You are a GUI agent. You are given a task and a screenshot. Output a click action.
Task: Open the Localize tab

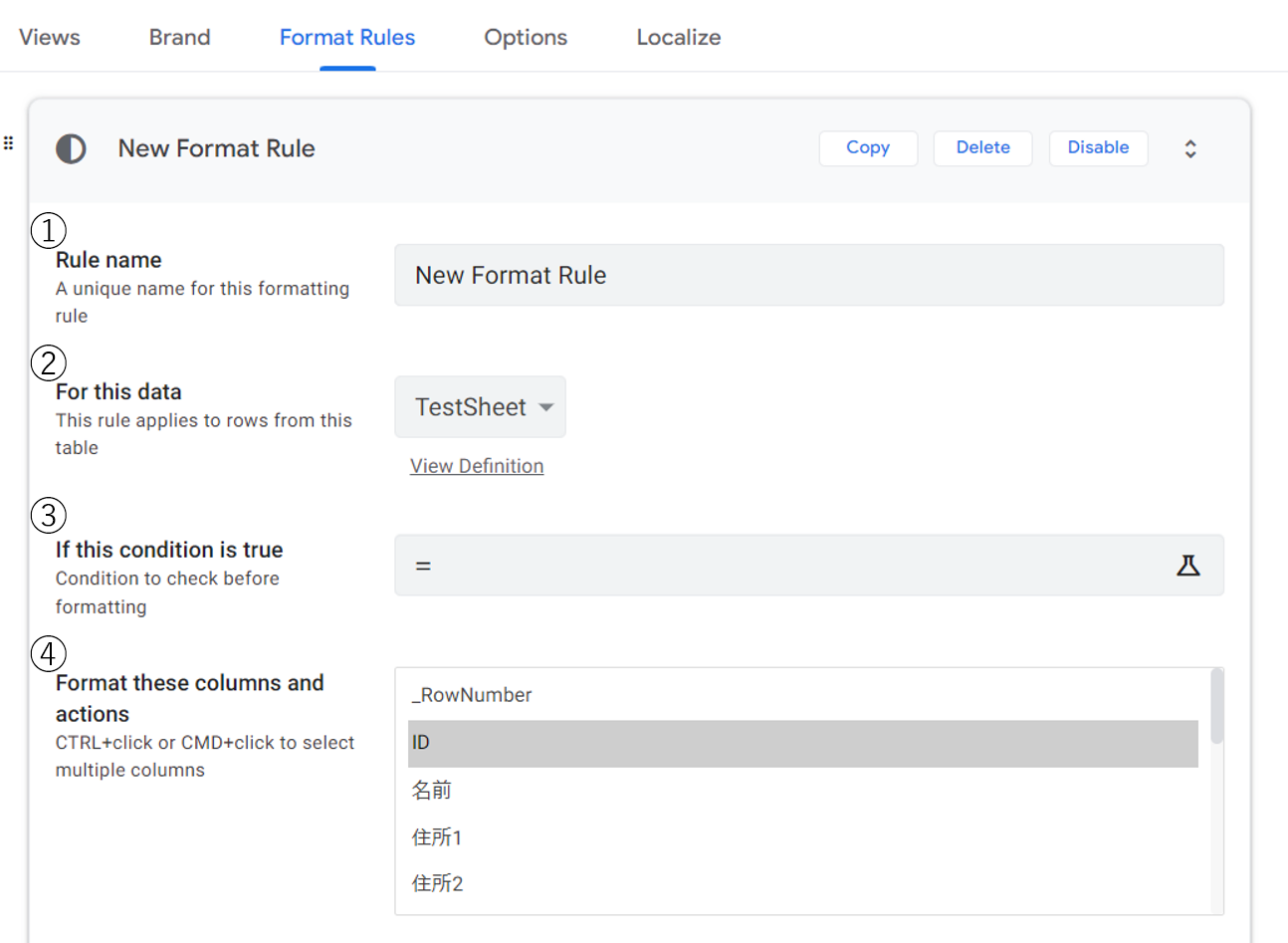(679, 37)
